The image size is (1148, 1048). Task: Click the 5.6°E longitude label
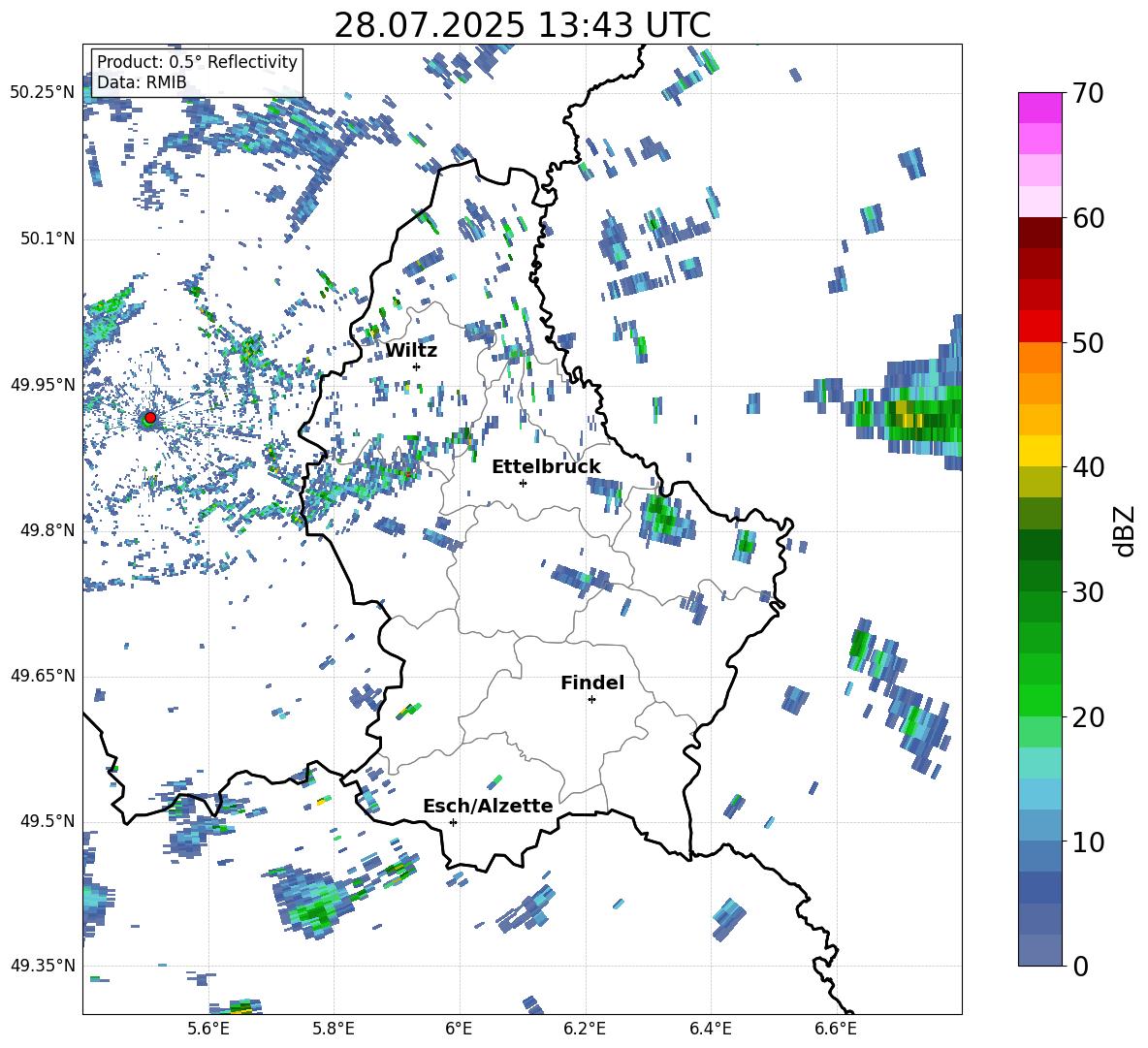(207, 1029)
